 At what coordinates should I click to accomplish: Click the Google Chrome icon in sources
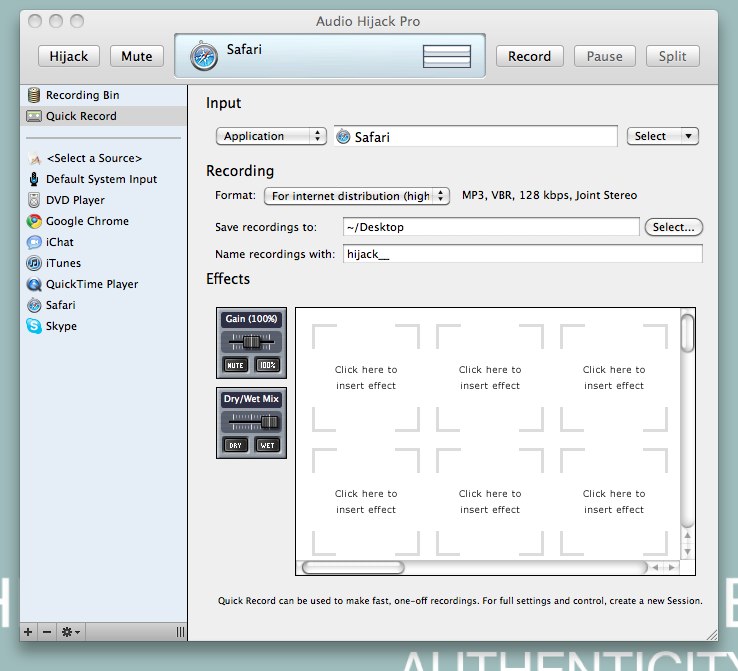click(x=34, y=221)
